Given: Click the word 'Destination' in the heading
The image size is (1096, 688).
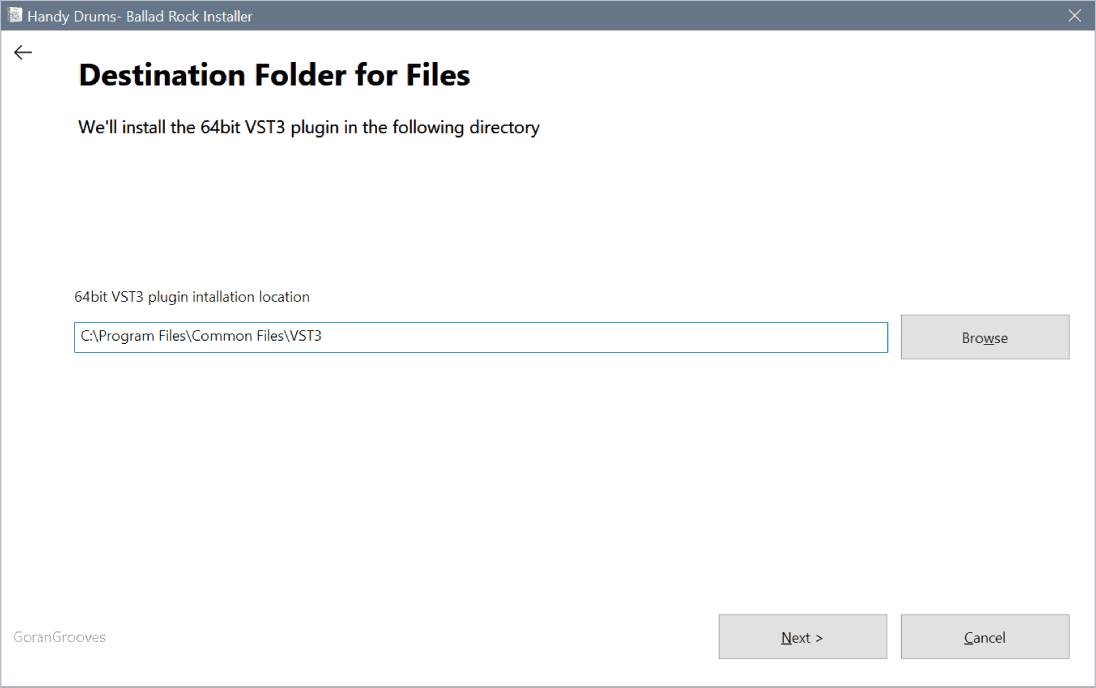Looking at the screenshot, I should [x=162, y=75].
